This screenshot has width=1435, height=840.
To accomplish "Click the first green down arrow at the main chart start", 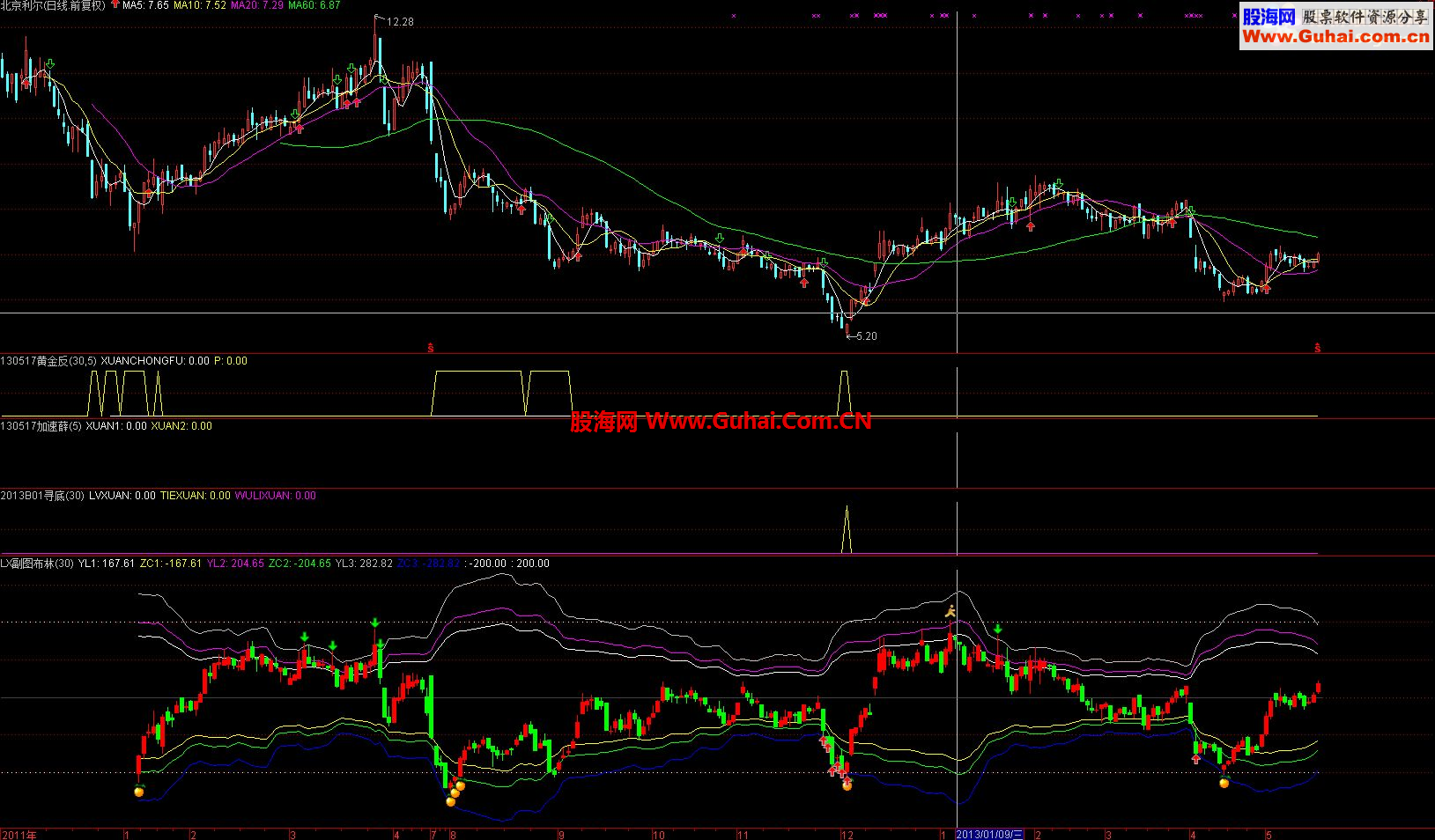I will pyautogui.click(x=50, y=64).
